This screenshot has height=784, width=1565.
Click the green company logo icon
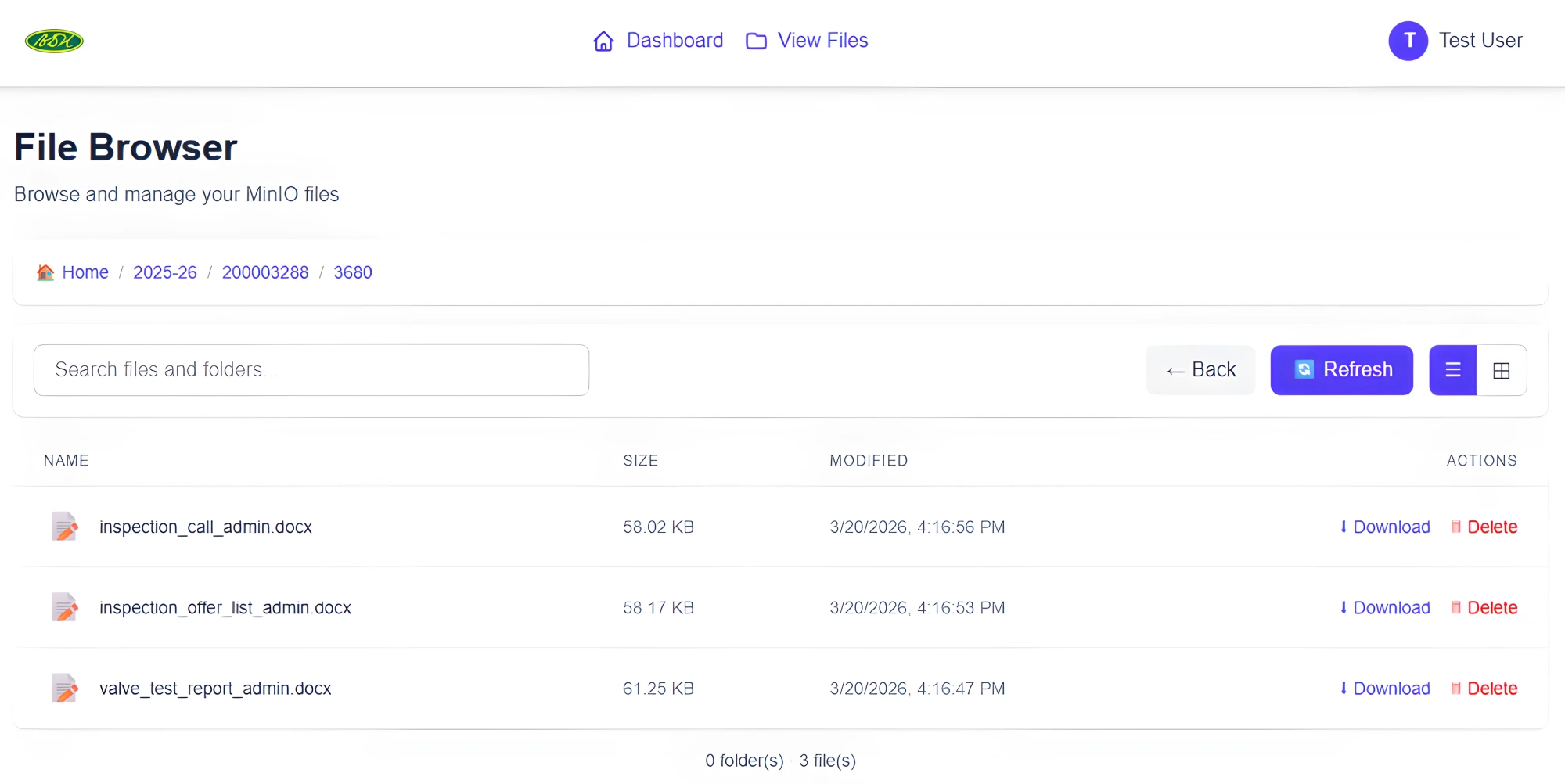(54, 41)
